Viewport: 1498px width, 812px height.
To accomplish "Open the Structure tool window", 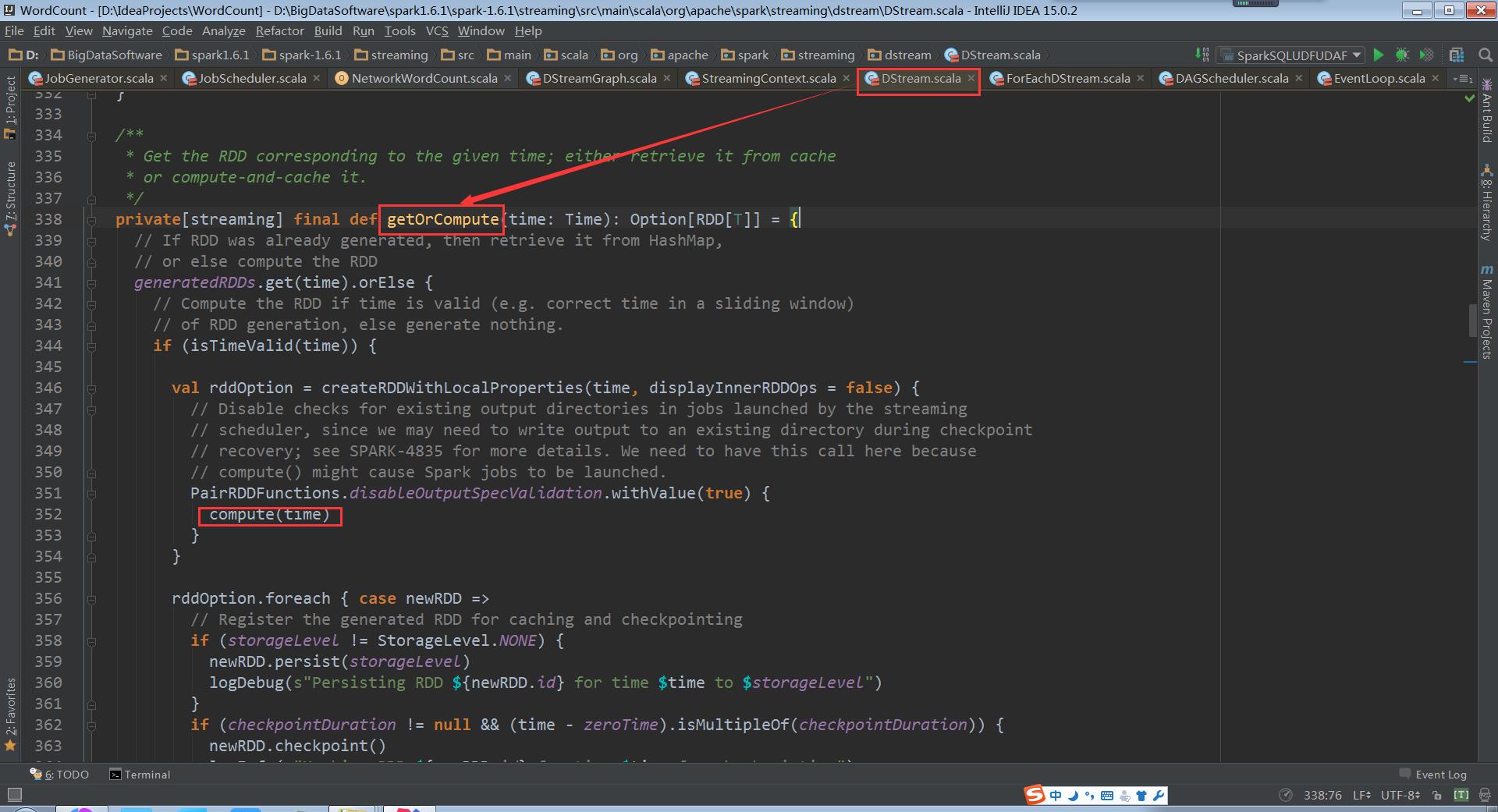I will (x=10, y=199).
